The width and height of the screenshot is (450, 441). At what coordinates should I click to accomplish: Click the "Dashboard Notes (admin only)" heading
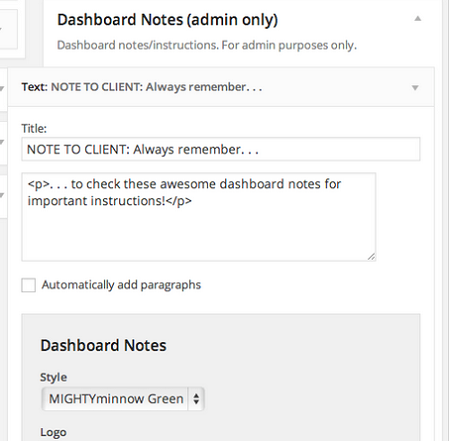pyautogui.click(x=167, y=20)
